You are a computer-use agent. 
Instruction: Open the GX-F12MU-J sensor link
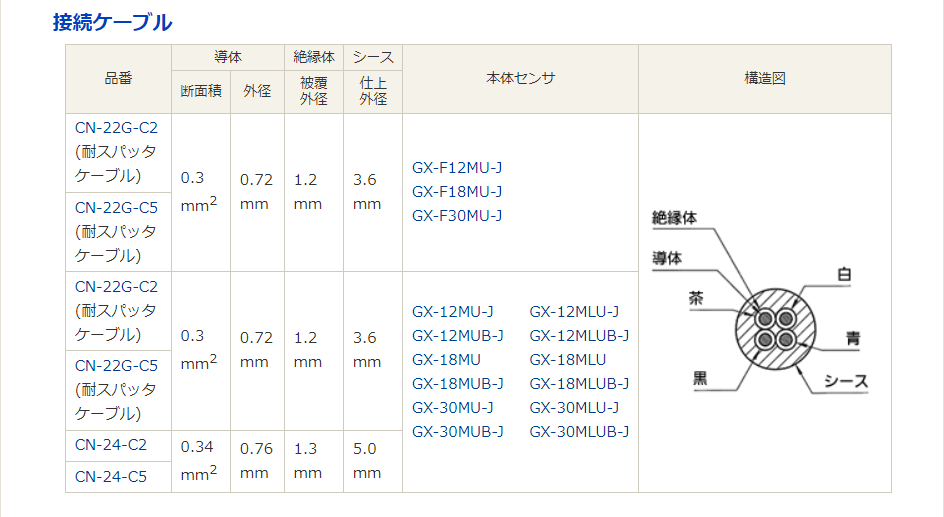click(x=457, y=168)
